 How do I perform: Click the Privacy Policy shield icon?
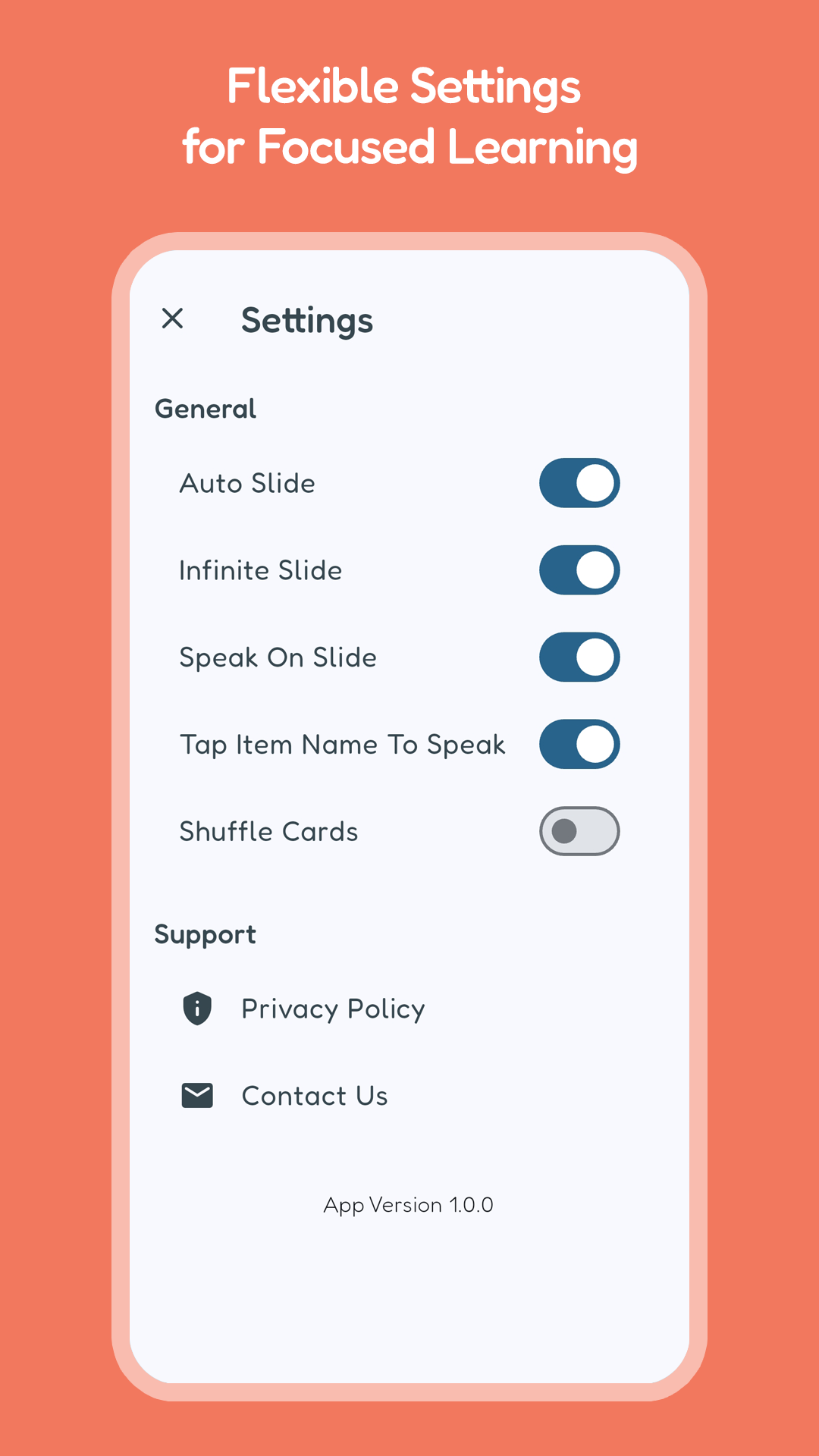click(x=197, y=1009)
